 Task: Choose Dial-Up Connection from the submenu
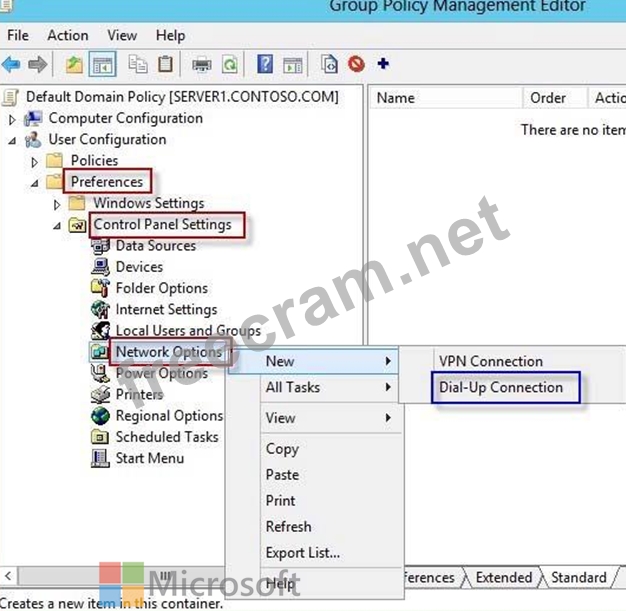tap(501, 387)
